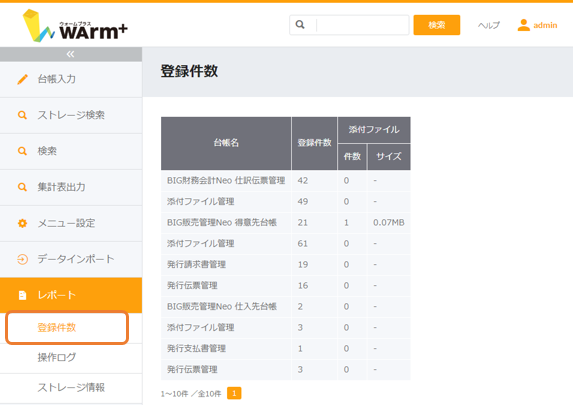The image size is (573, 405).
Task: Click the gear icon for メニュー設定
Action: coord(22,223)
